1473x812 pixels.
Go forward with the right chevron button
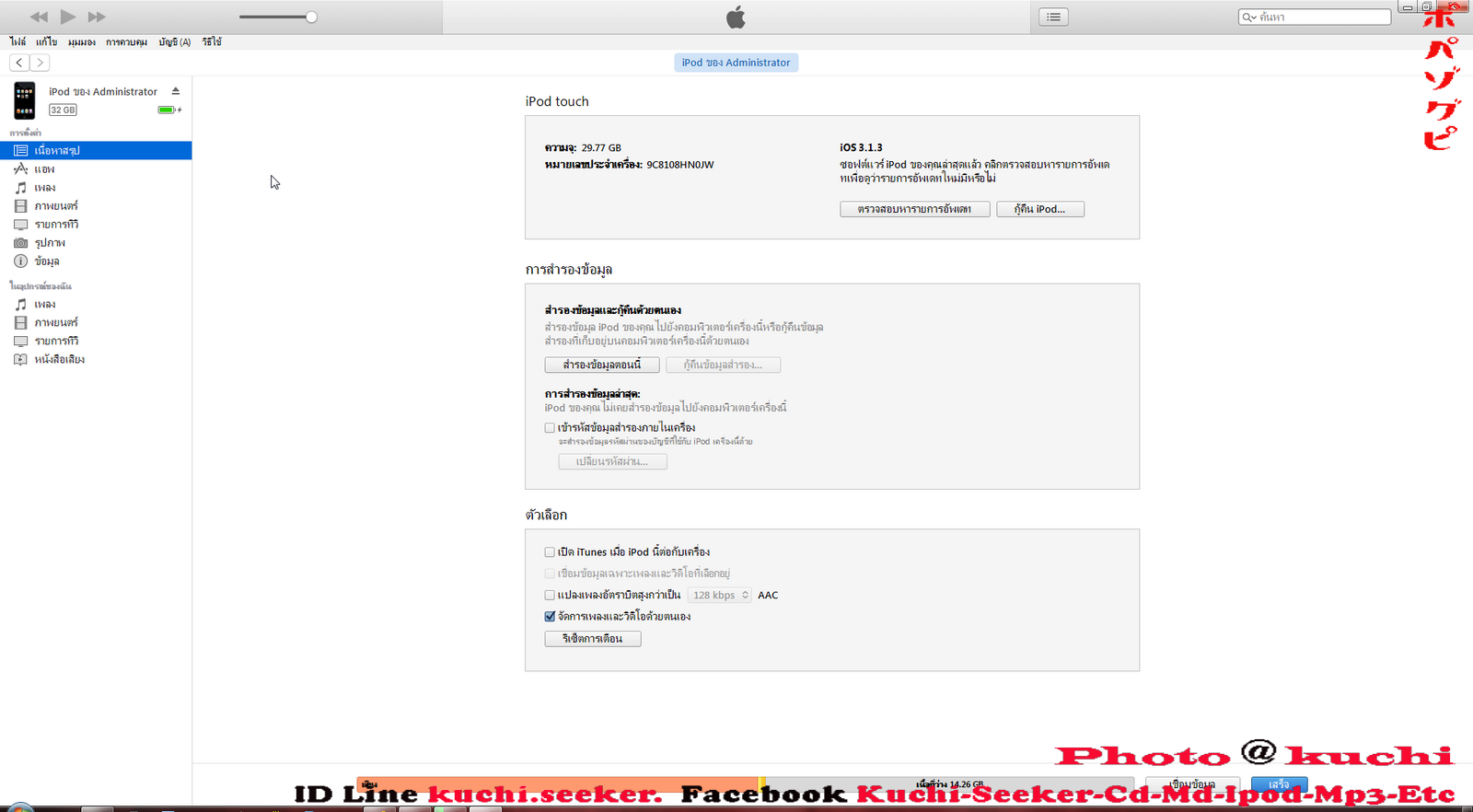tap(40, 63)
